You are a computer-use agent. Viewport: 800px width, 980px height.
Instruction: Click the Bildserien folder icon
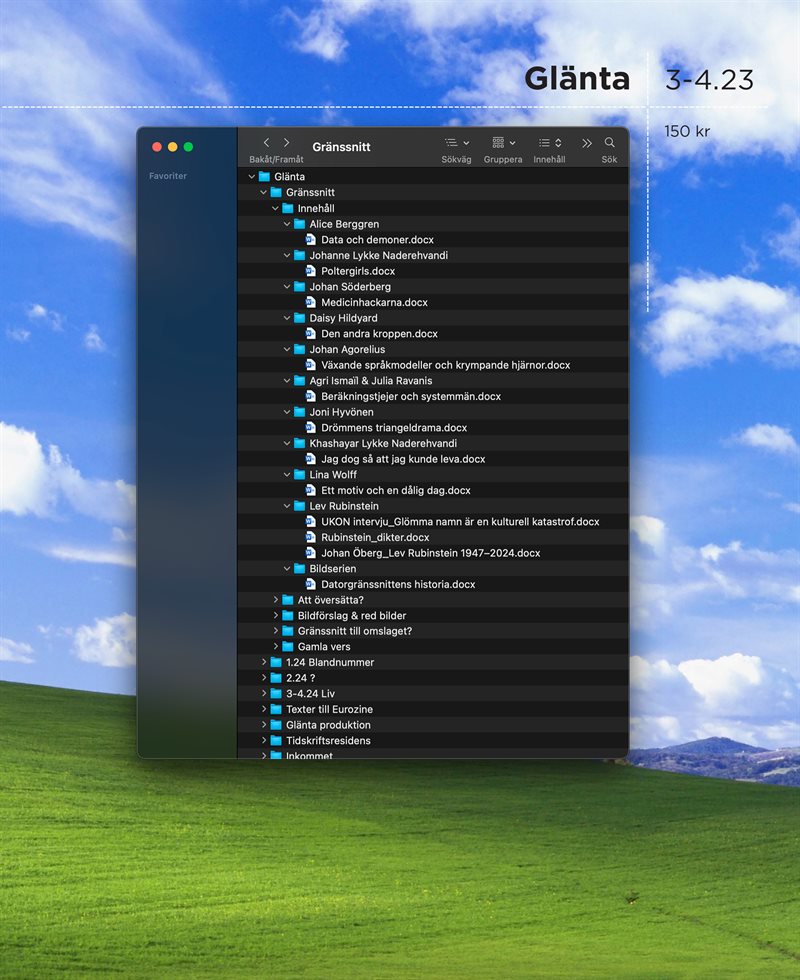coord(300,569)
